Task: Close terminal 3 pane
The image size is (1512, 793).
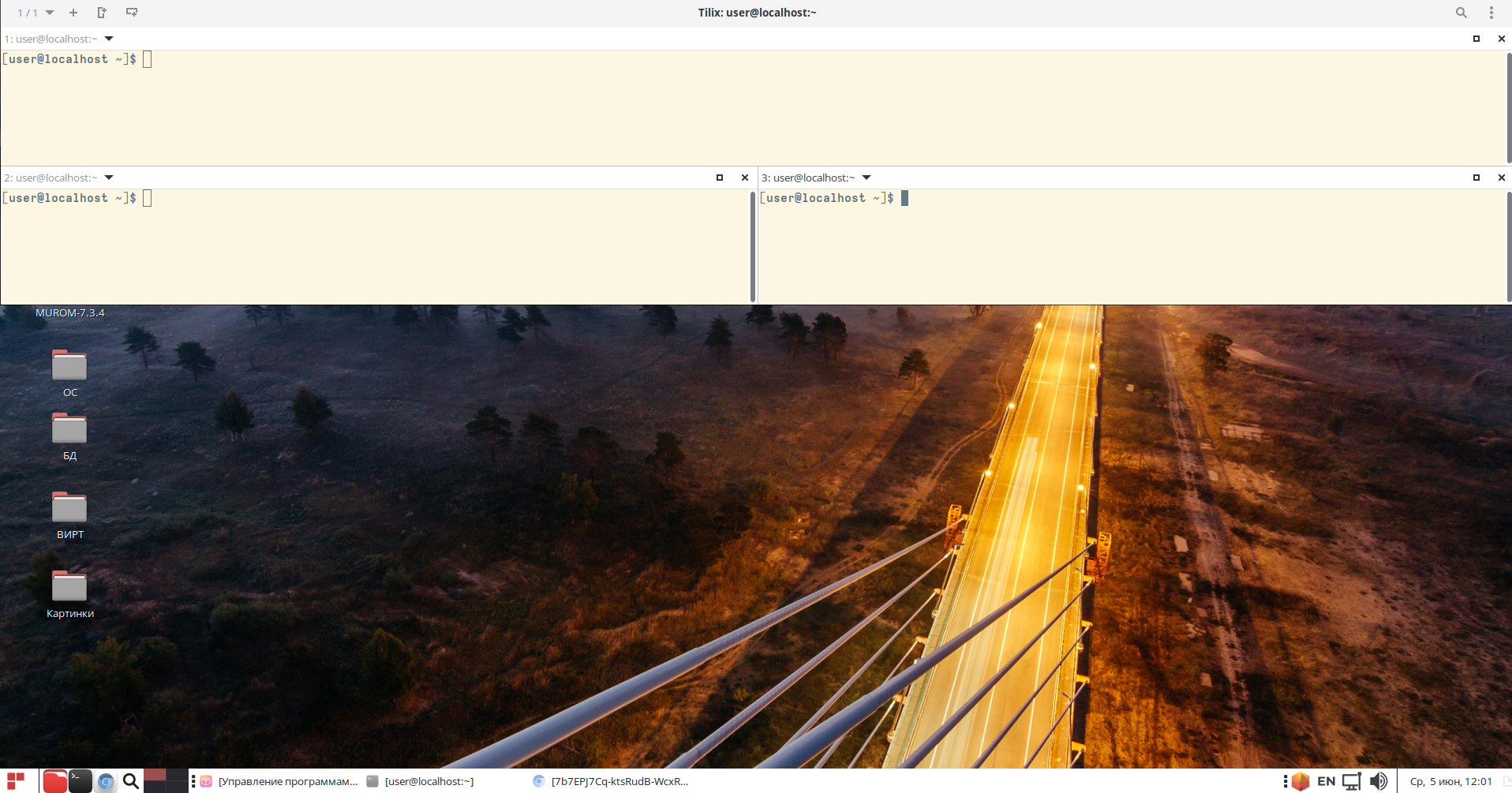Action: point(1502,178)
